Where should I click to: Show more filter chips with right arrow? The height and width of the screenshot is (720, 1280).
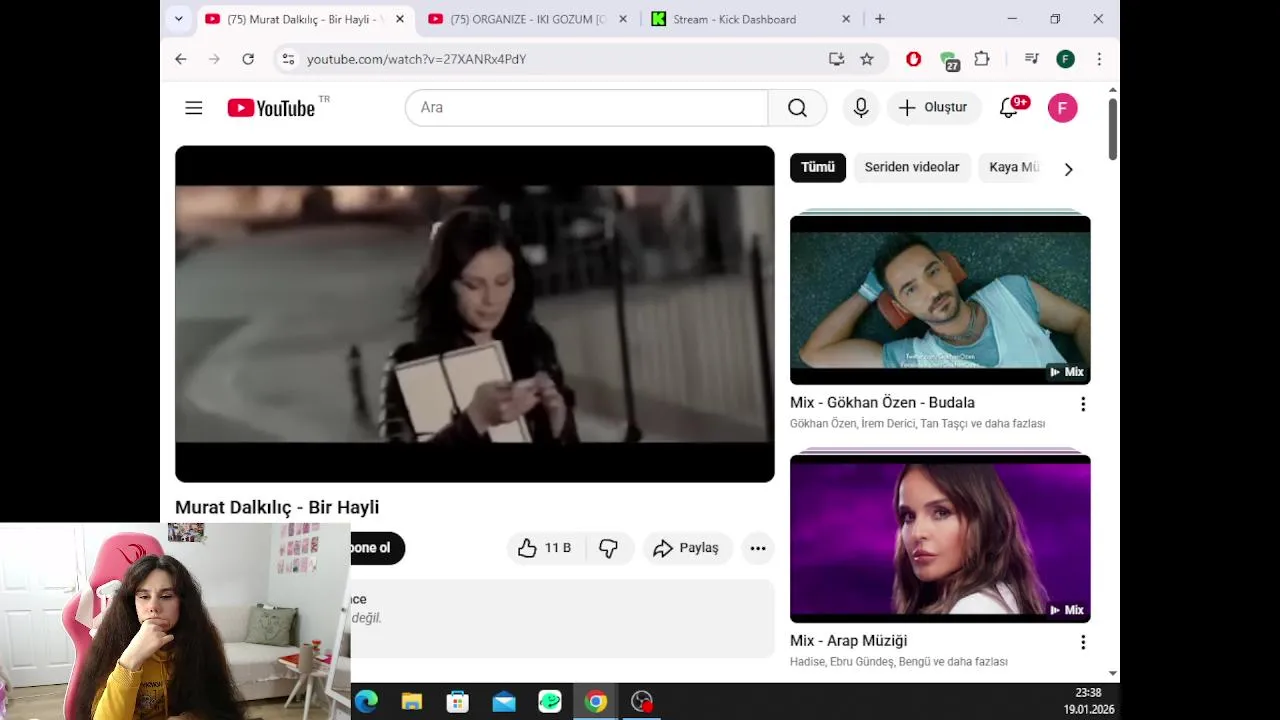tap(1068, 169)
